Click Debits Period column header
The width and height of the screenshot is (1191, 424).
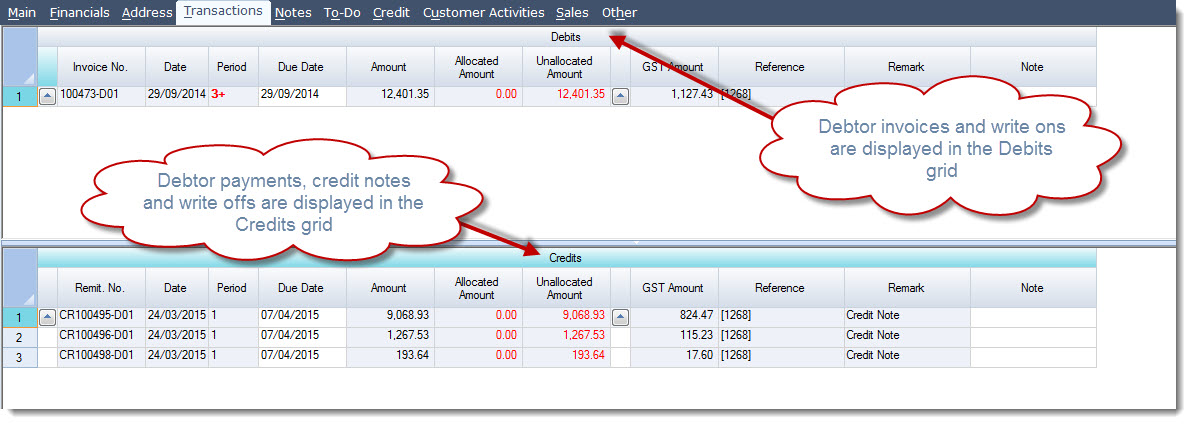coord(232,67)
